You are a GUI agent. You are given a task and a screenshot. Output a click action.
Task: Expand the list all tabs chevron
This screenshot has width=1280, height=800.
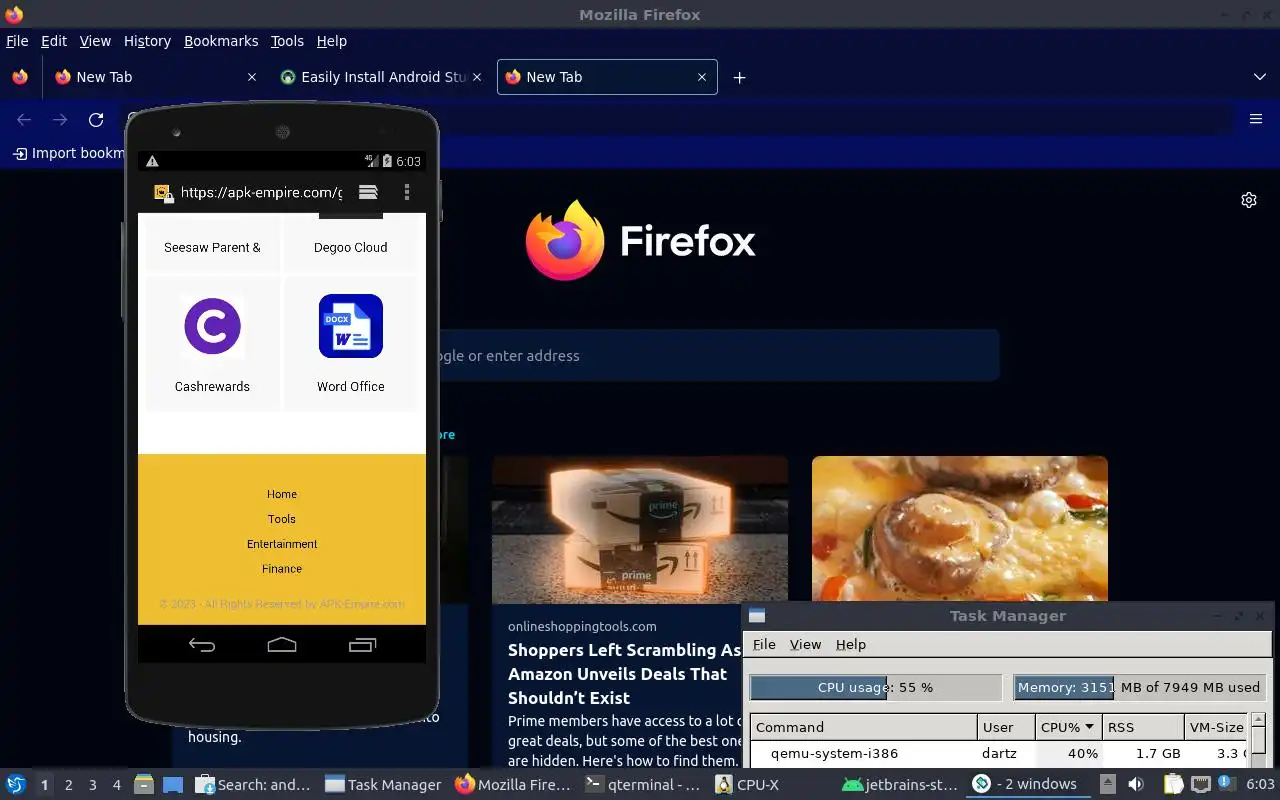(1260, 77)
